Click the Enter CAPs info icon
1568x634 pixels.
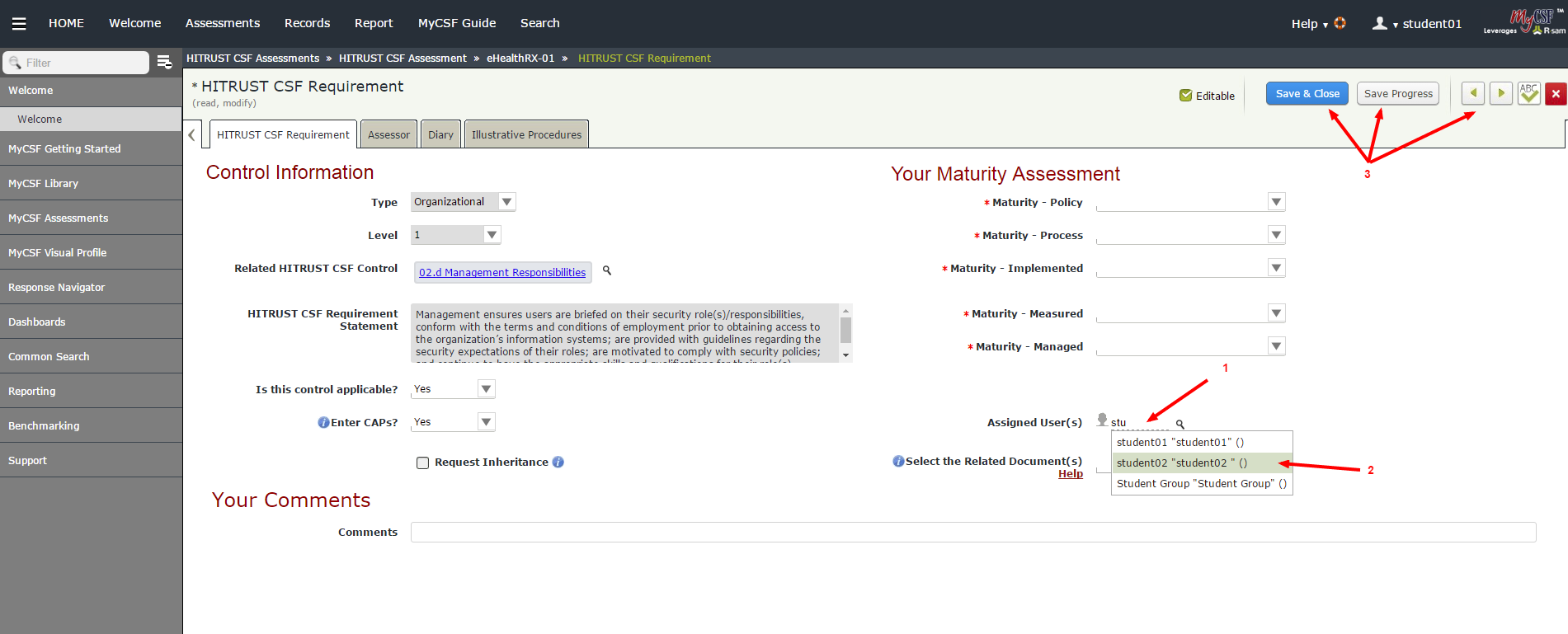point(323,422)
